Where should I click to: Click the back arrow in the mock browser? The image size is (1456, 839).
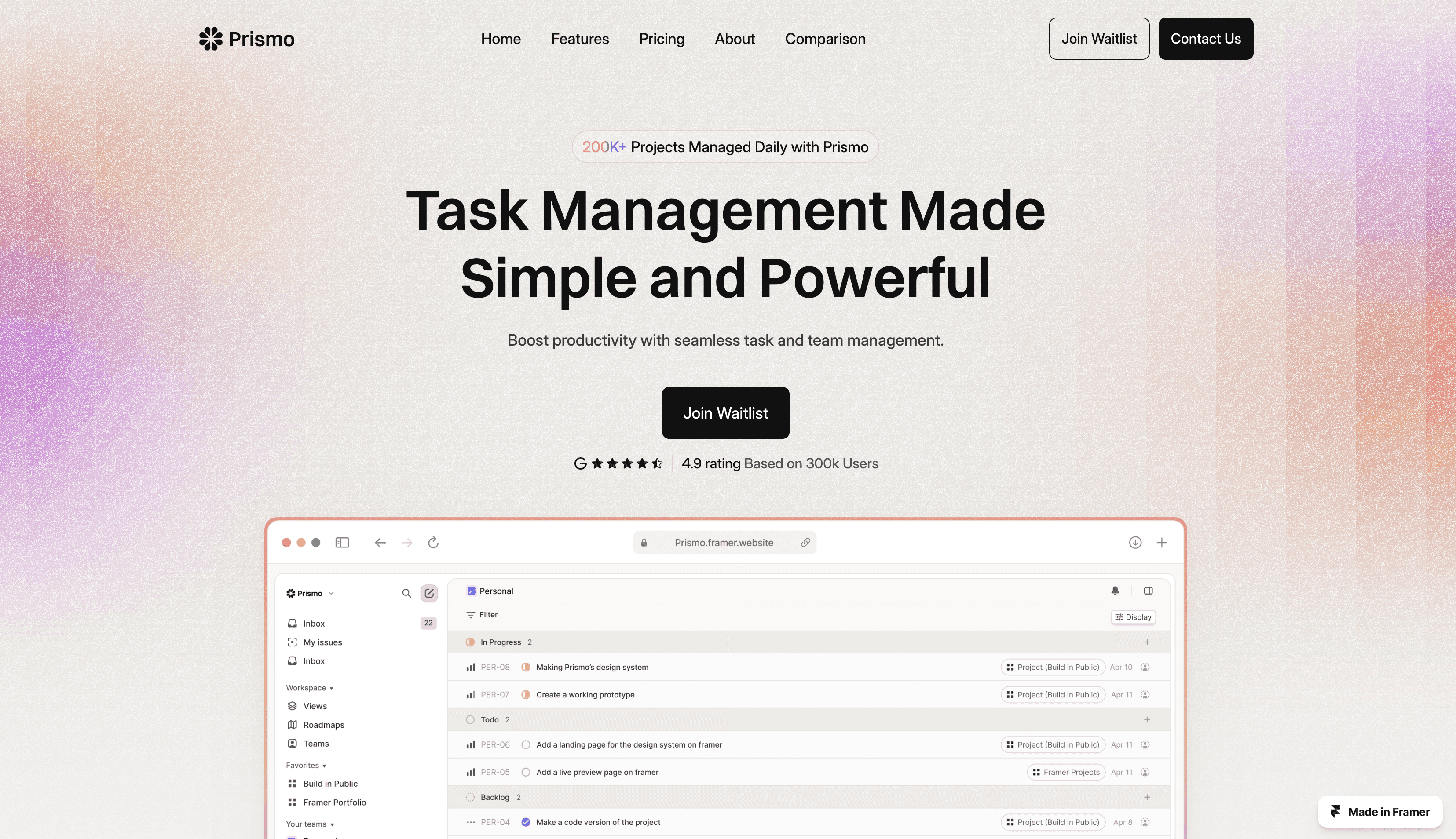pos(380,542)
